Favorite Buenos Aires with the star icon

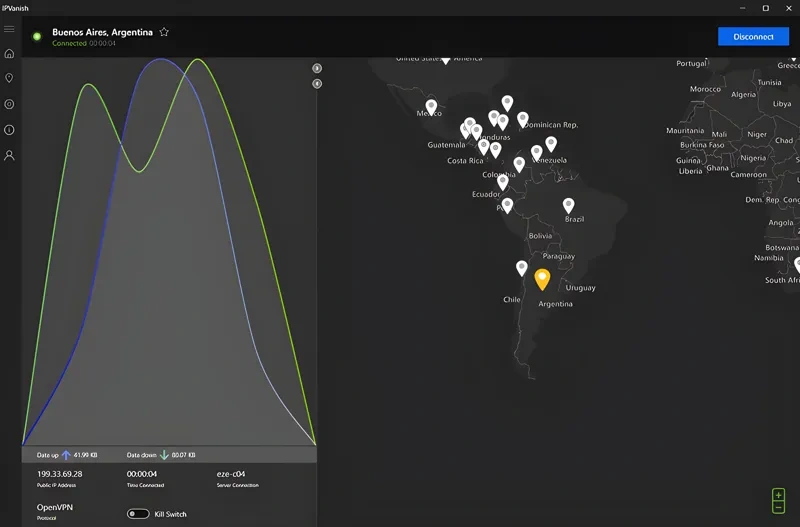coord(164,32)
